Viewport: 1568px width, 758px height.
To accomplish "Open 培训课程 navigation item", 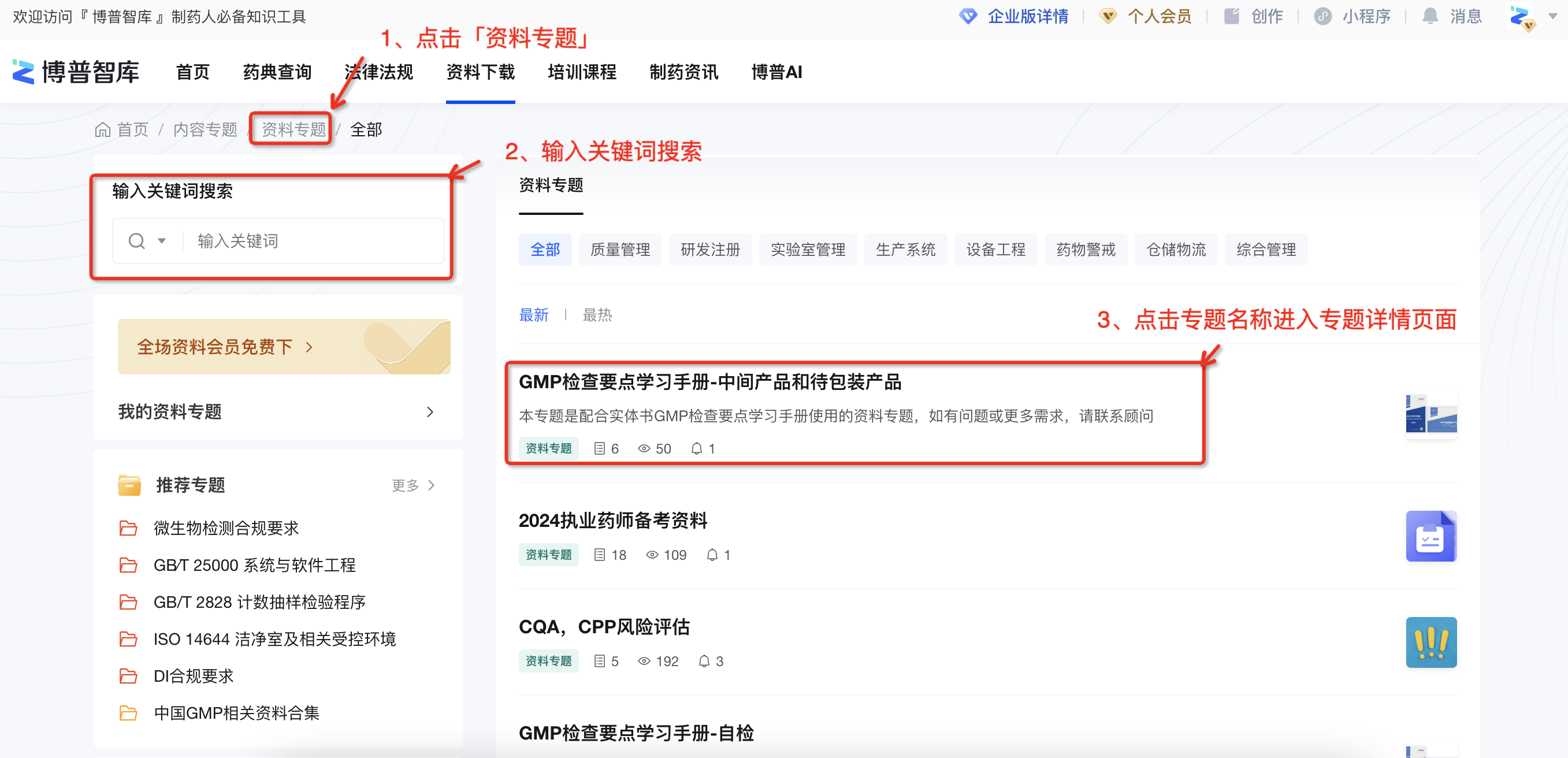I will click(x=582, y=72).
